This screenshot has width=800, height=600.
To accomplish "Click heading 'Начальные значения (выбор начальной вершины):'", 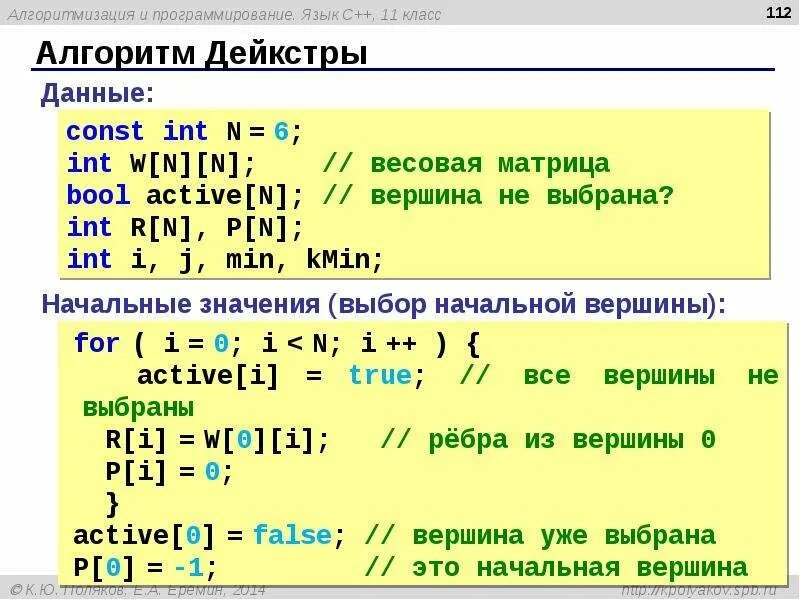I will pos(383,305).
